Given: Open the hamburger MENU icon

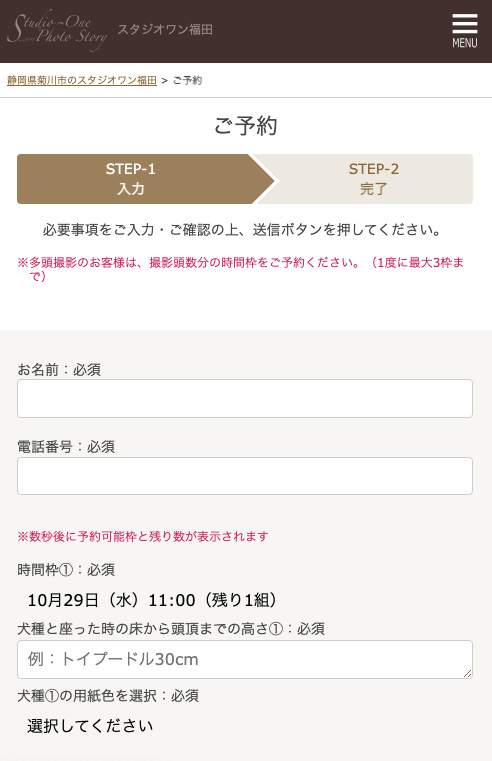Looking at the screenshot, I should point(464,31).
